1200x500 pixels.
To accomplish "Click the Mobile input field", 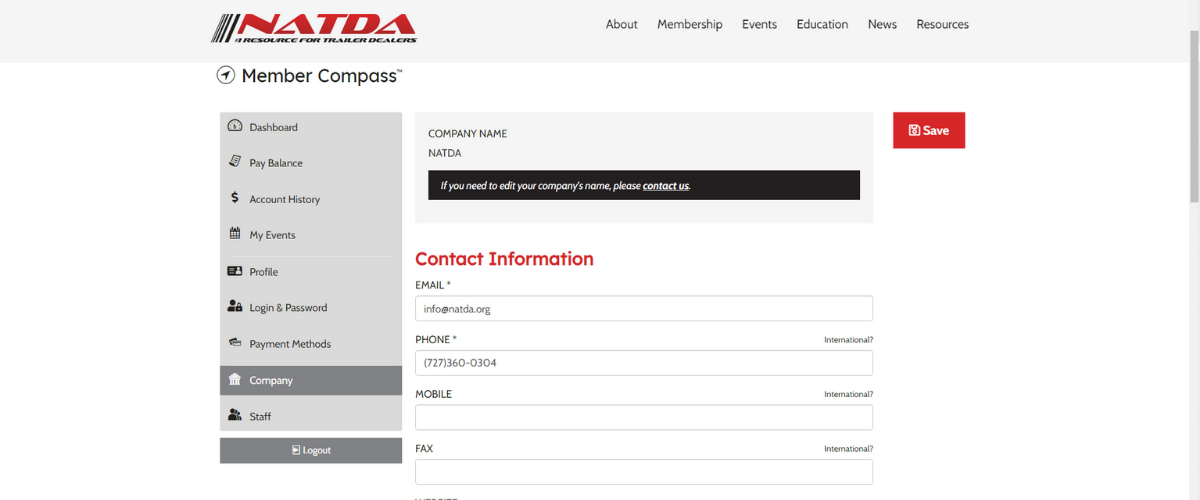I will pos(644,418).
